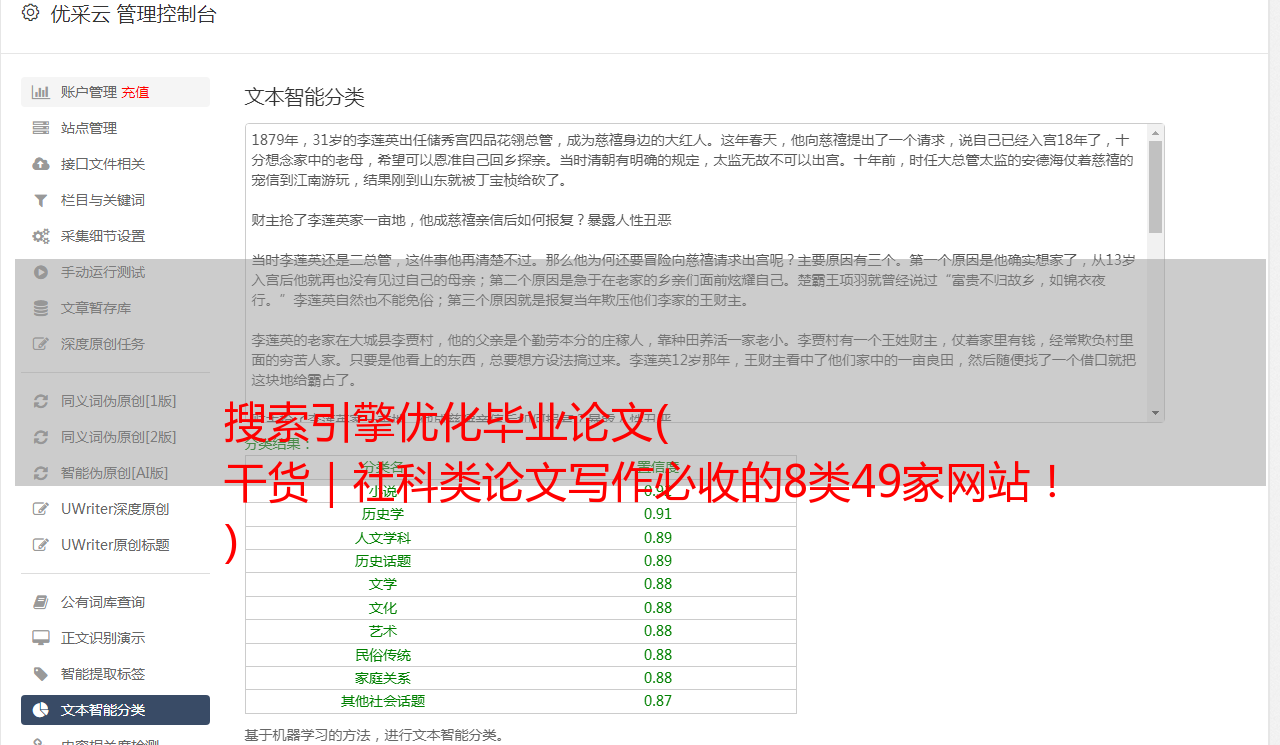
Task: Click the 人文学科 category cell
Action: click(x=383, y=538)
